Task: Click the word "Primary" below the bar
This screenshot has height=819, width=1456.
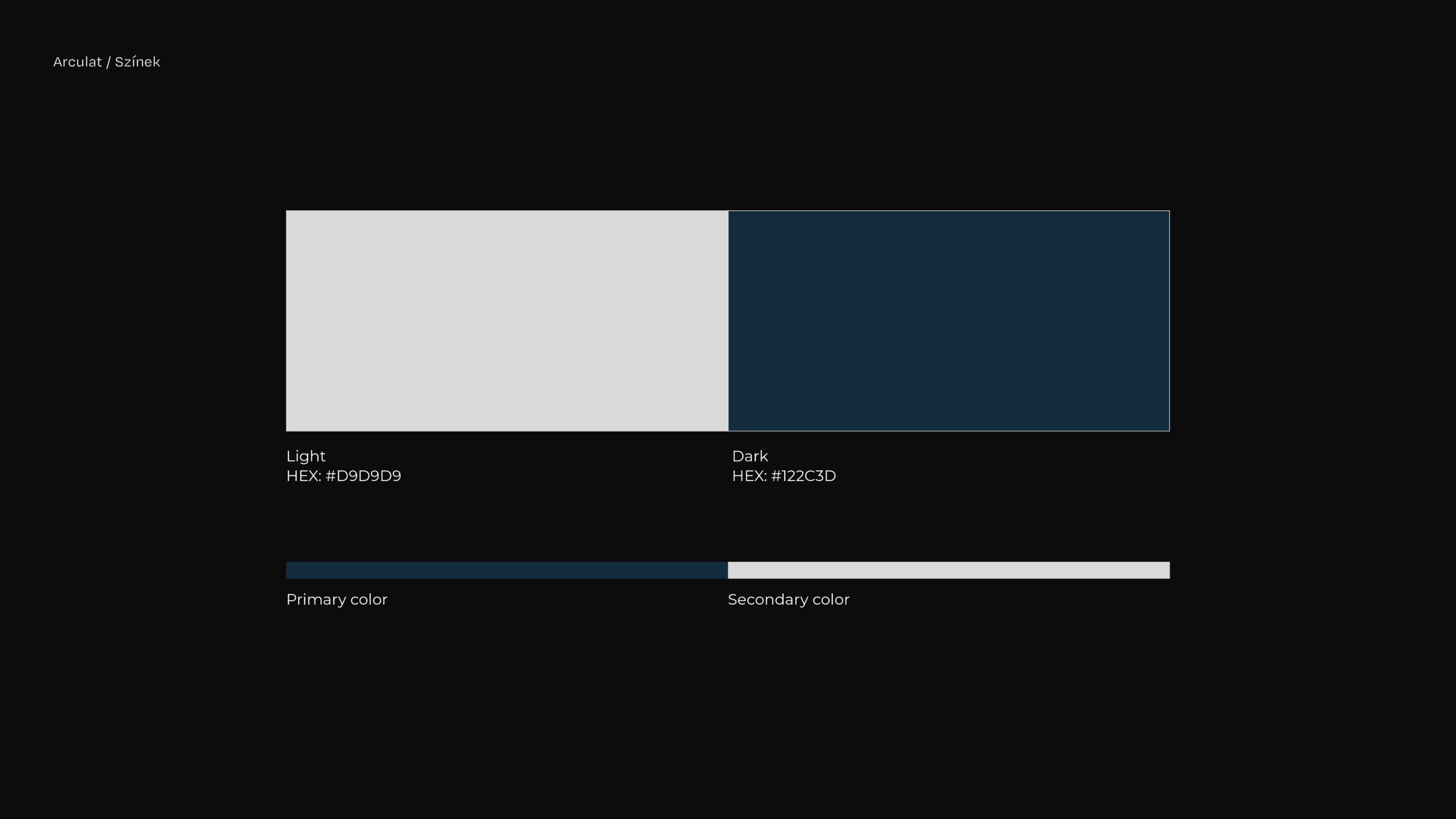Action: coord(316,600)
